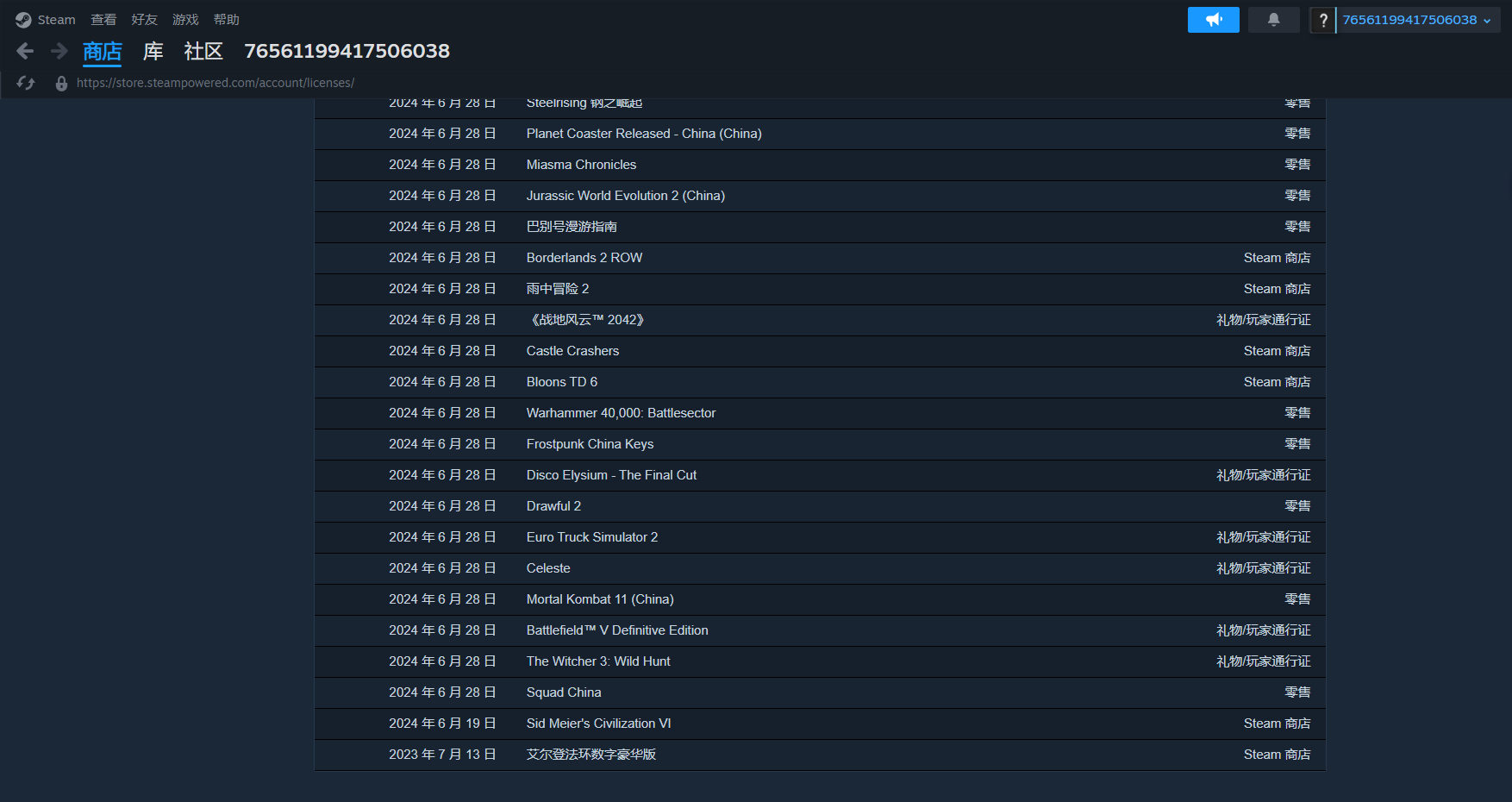Screen dimensions: 1512x802
Task: Click 礼物/玩家通行证 in the Euro Truck row
Action: (x=1264, y=537)
